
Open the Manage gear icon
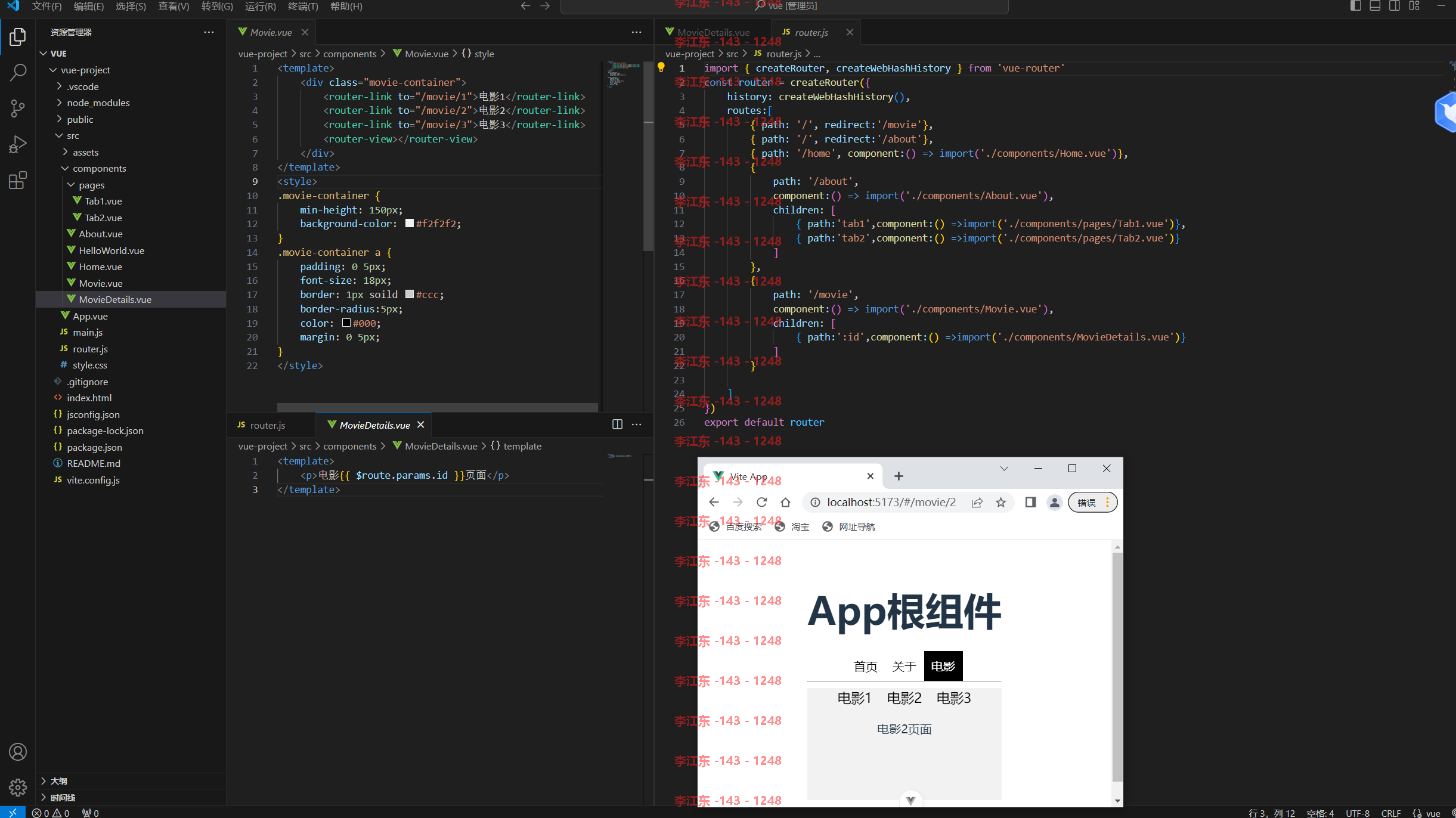[x=18, y=788]
